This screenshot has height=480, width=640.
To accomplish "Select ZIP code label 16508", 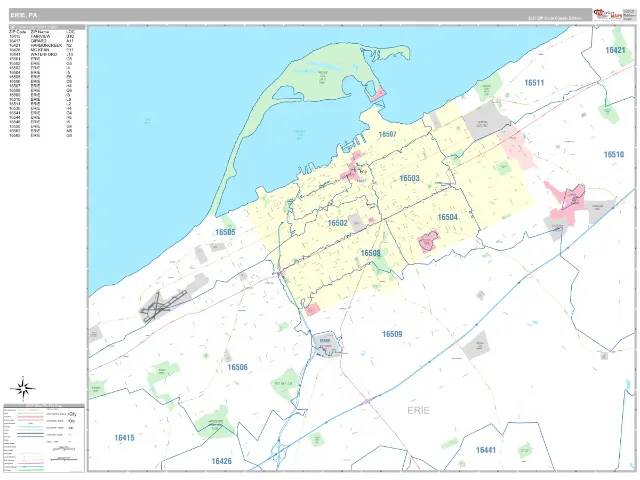I will coord(370,253).
